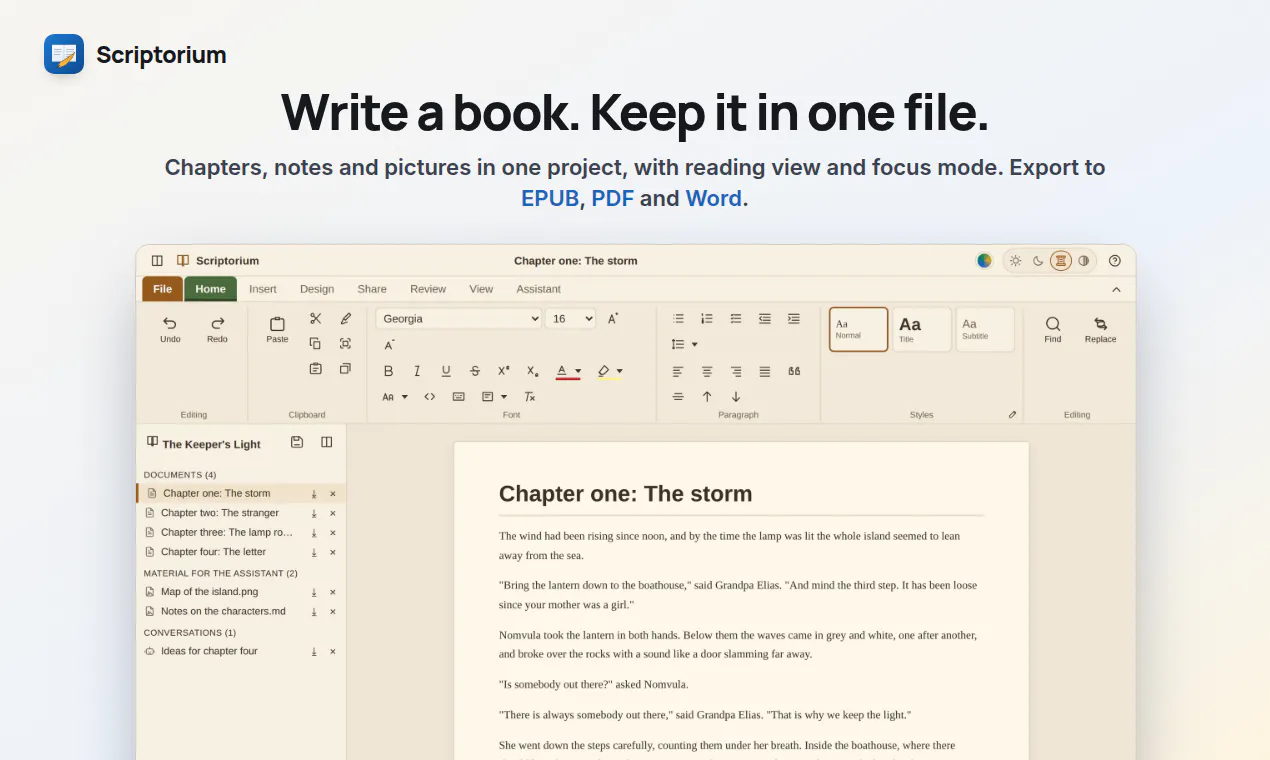Image resolution: width=1270 pixels, height=760 pixels.
Task: Save The Keeper's Light project
Action: pos(297,442)
